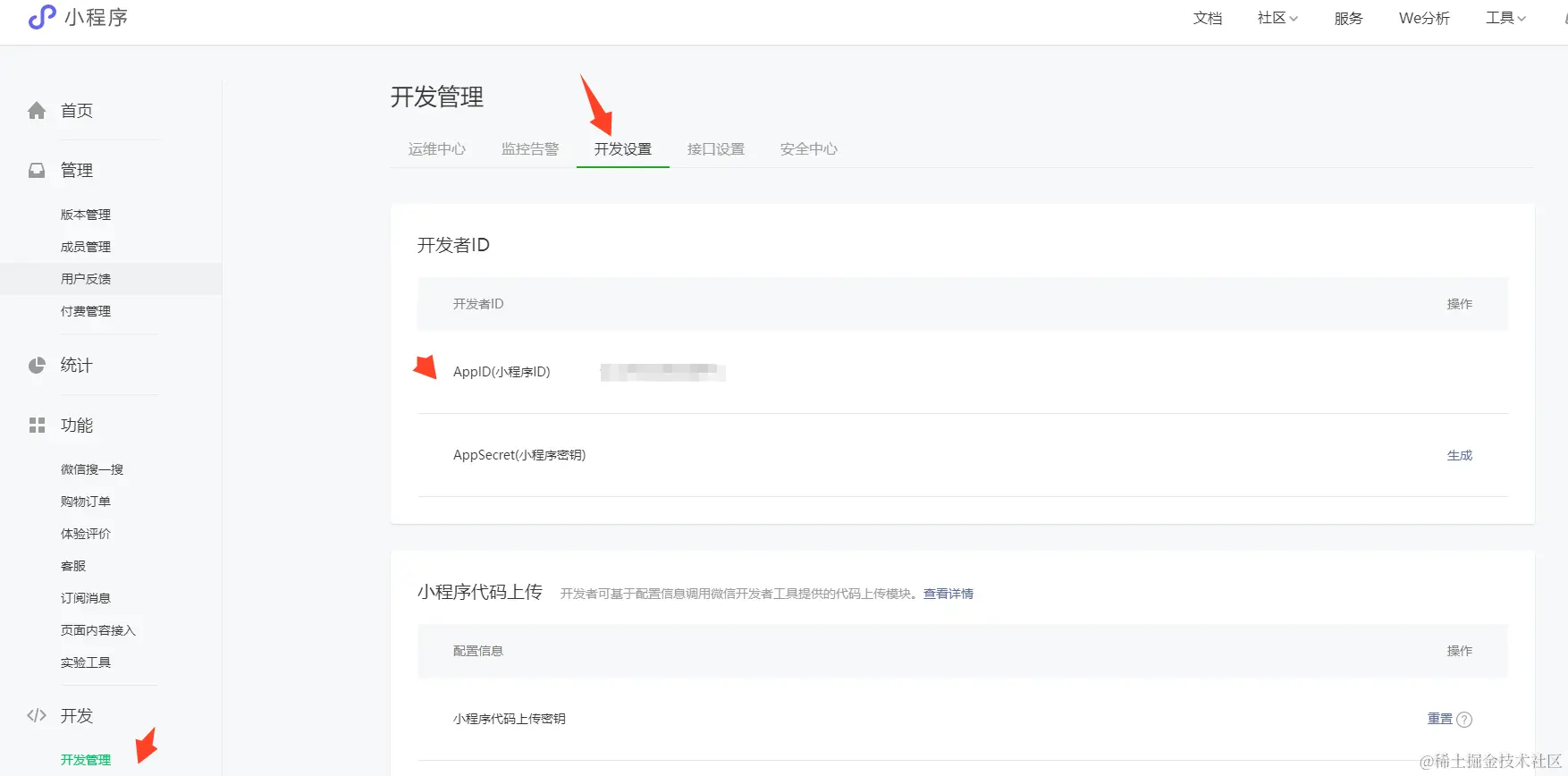Select 功能 section in the sidebar
1568x776 pixels.
[77, 426]
